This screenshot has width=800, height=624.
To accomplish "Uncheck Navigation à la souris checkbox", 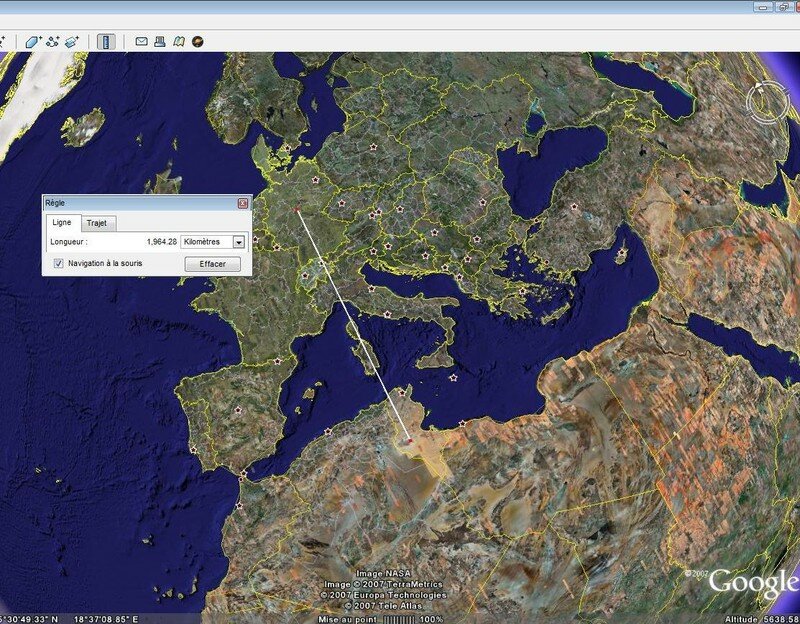I will click(x=59, y=263).
